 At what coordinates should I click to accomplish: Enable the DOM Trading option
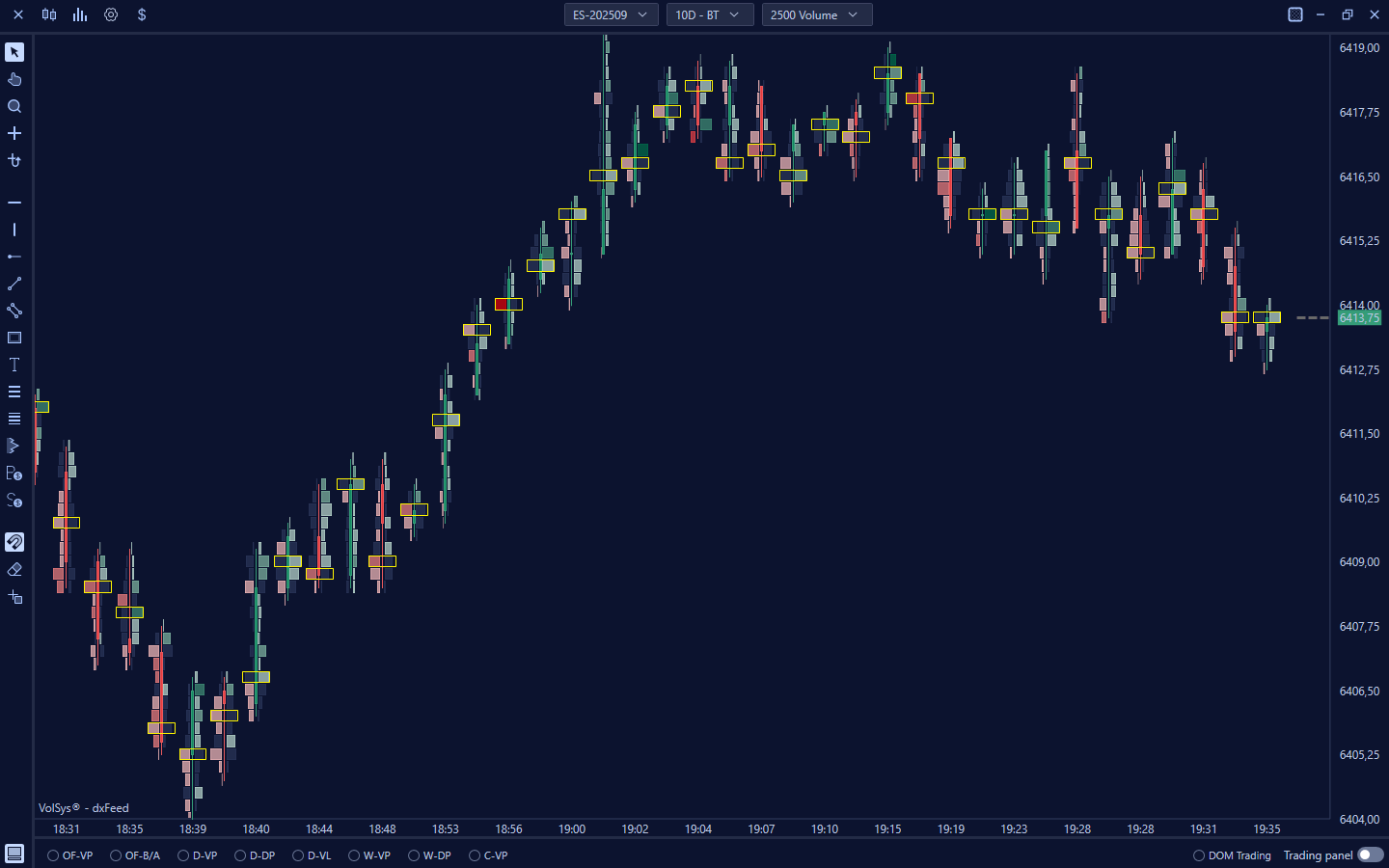[x=1199, y=855]
